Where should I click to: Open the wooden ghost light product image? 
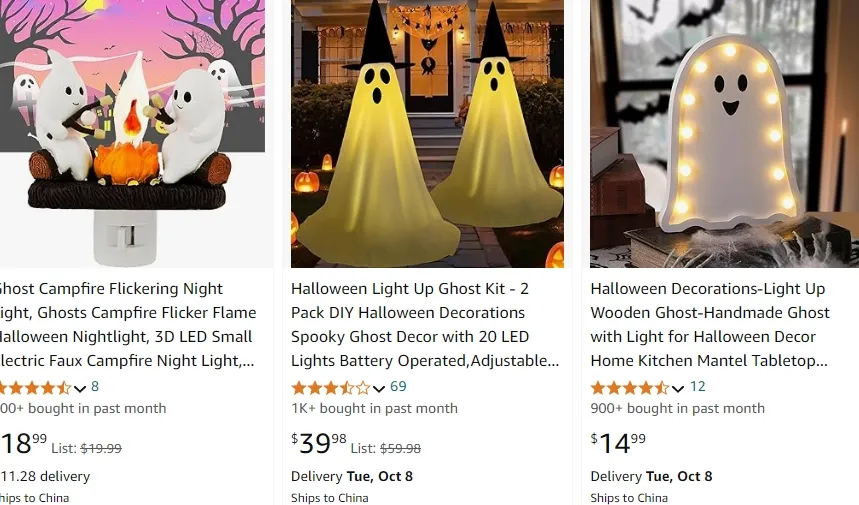click(x=724, y=134)
